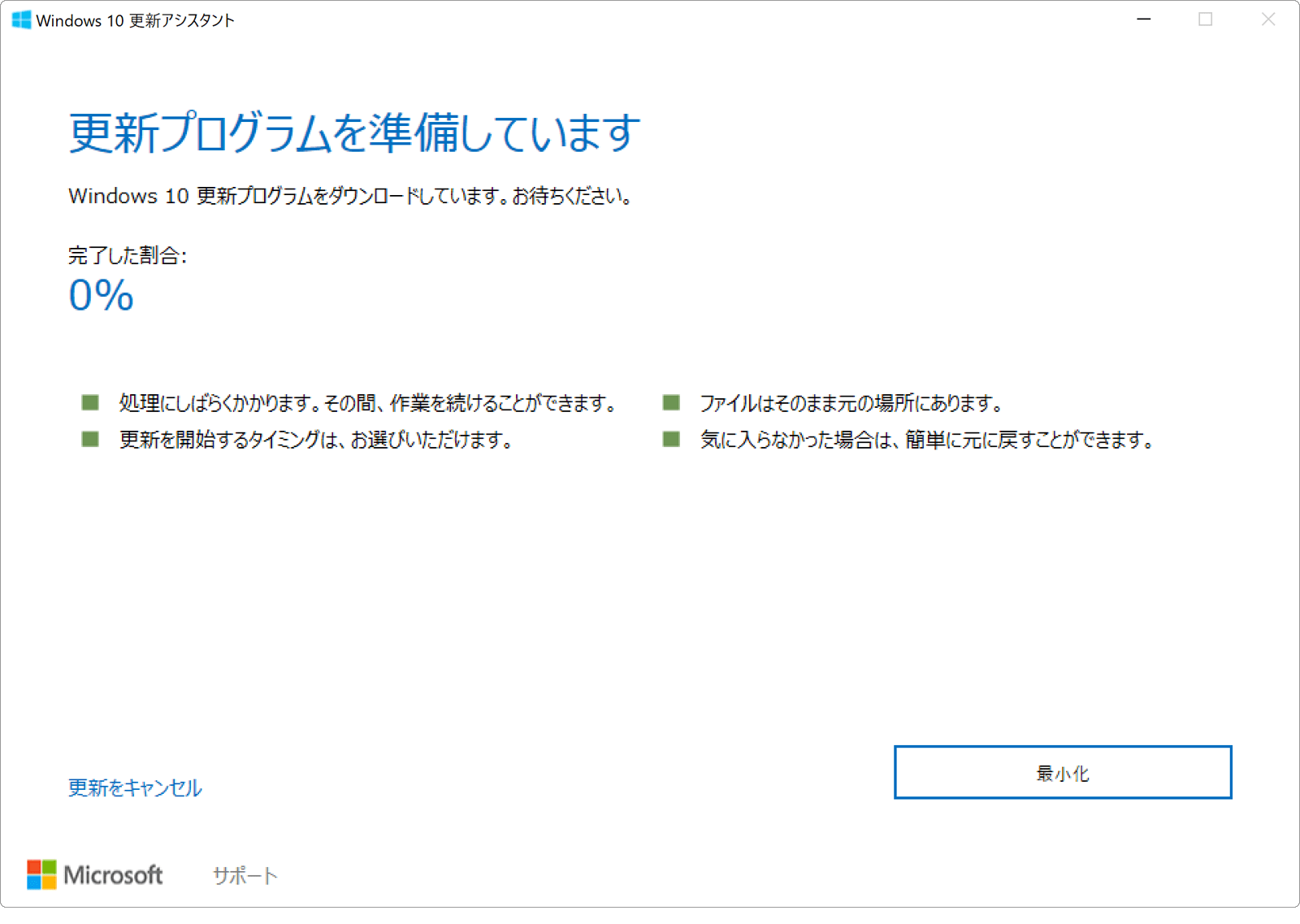Click the Windows 10 更新プログラムをダウンロードしています message
This screenshot has height=924, width=1300.
[x=351, y=196]
